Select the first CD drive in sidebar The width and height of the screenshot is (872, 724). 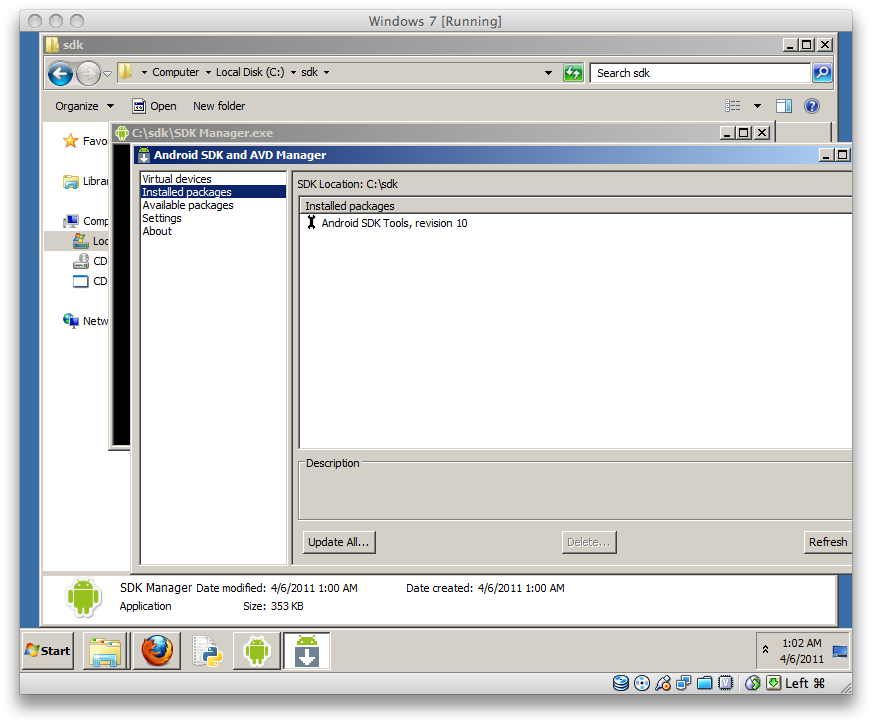point(90,261)
